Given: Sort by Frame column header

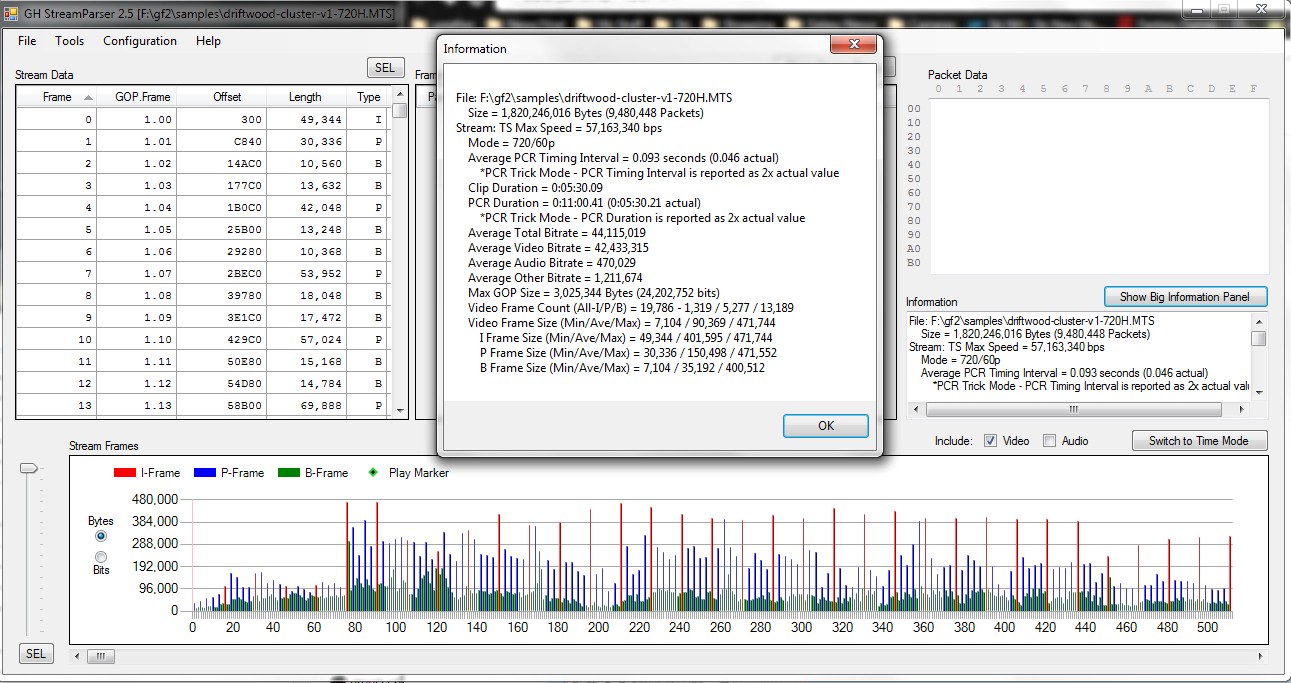Looking at the screenshot, I should (x=57, y=97).
